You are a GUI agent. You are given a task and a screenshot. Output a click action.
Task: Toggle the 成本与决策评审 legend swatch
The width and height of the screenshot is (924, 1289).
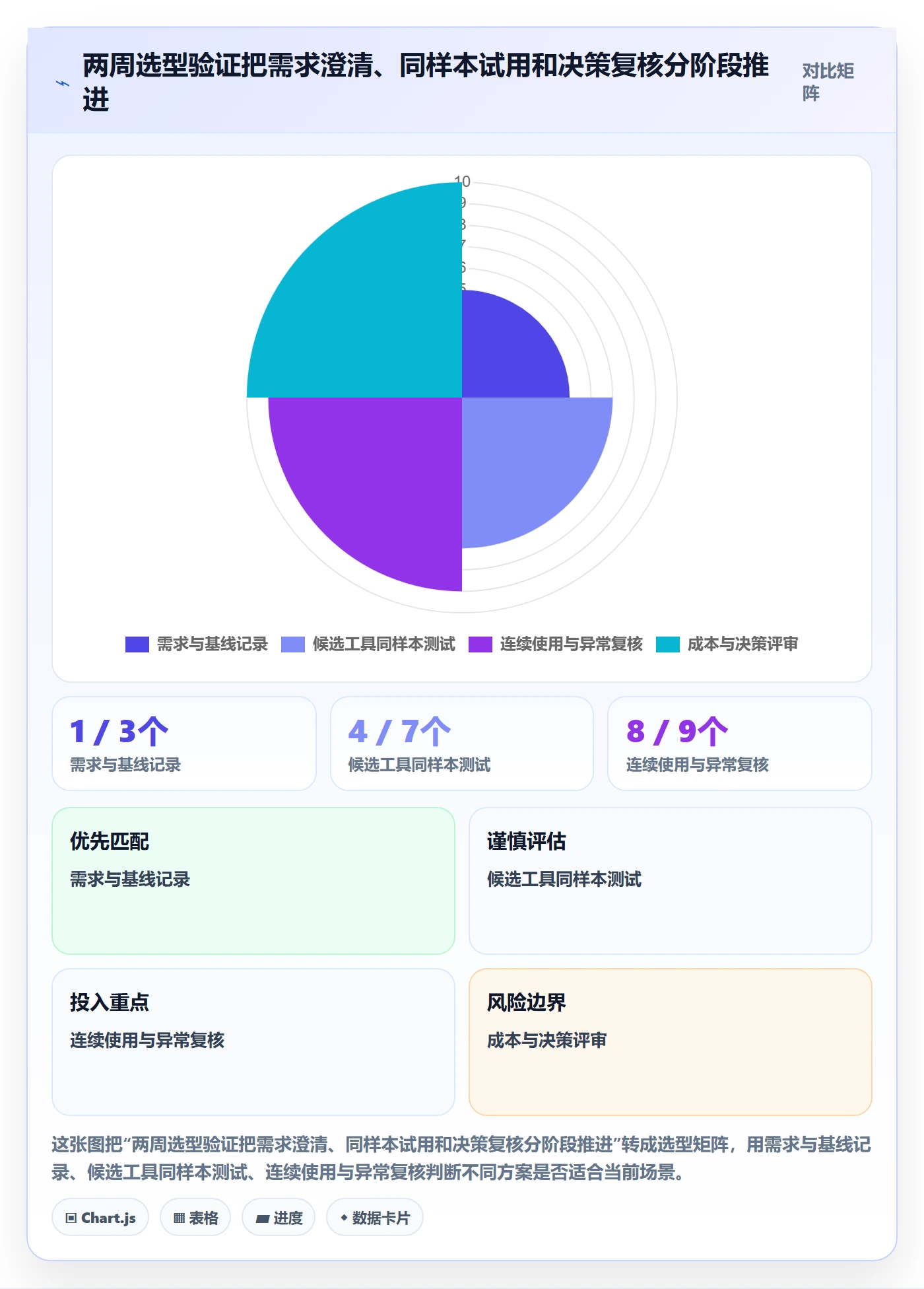click(x=668, y=644)
